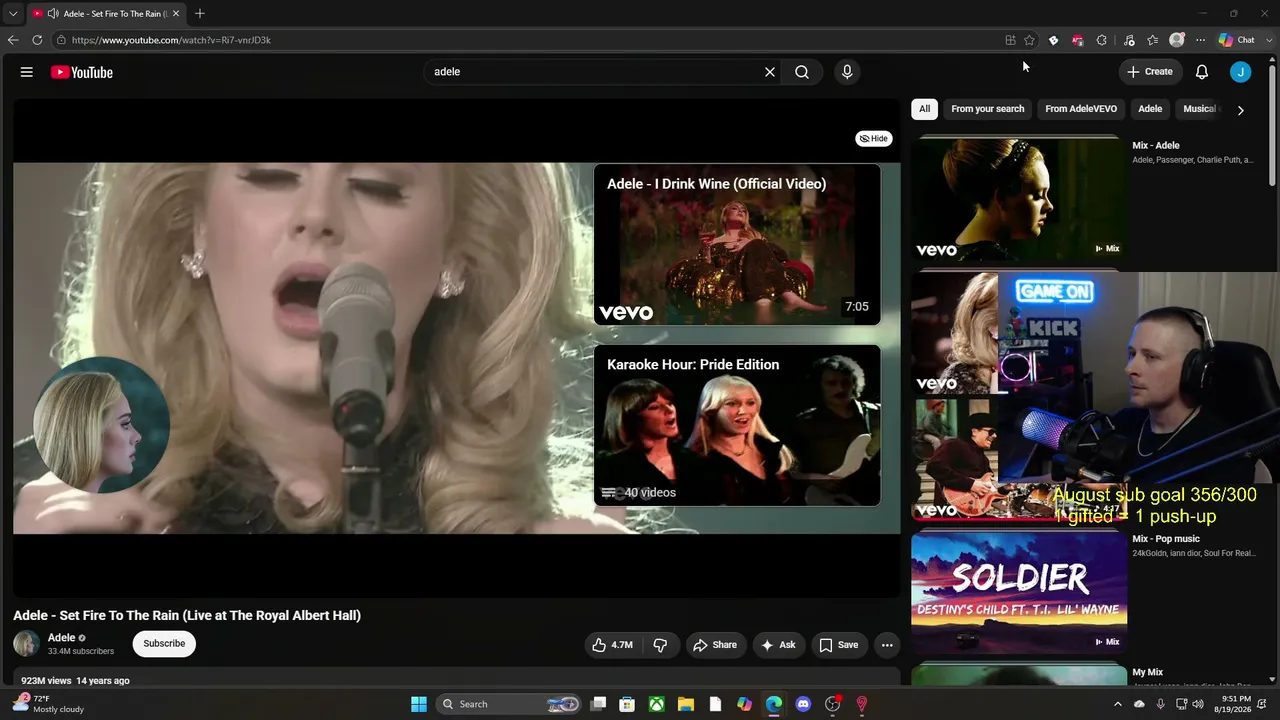Close the Adele browser tab
The height and width of the screenshot is (720, 1280).
[x=176, y=14]
